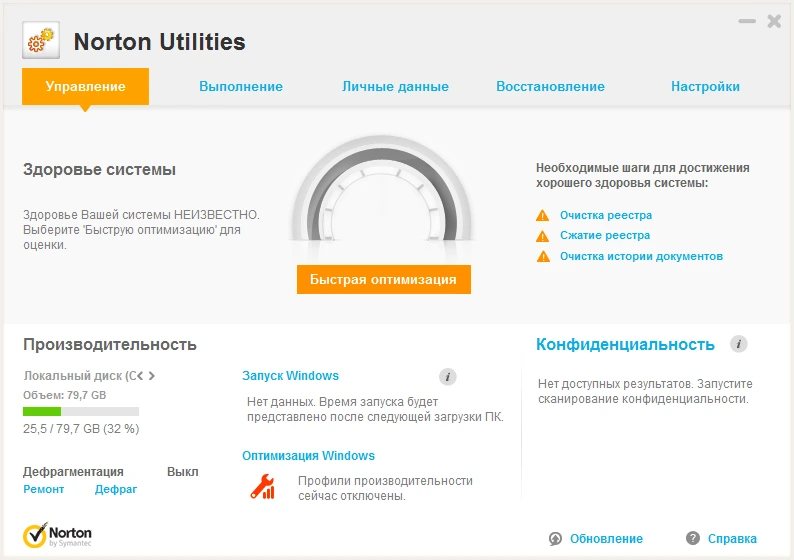The image size is (794, 560).
Task: Click the Norton Utilities gear logo icon
Action: click(41, 40)
